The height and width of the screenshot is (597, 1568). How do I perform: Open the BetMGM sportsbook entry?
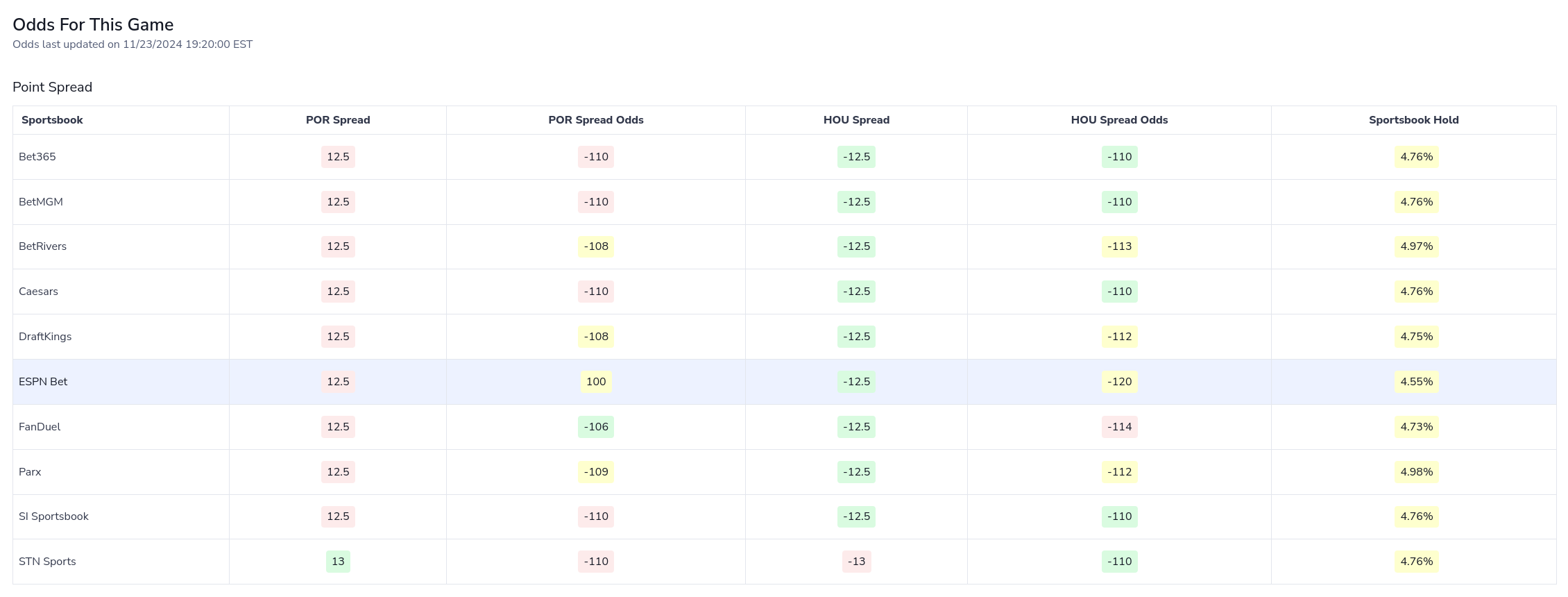click(x=41, y=202)
